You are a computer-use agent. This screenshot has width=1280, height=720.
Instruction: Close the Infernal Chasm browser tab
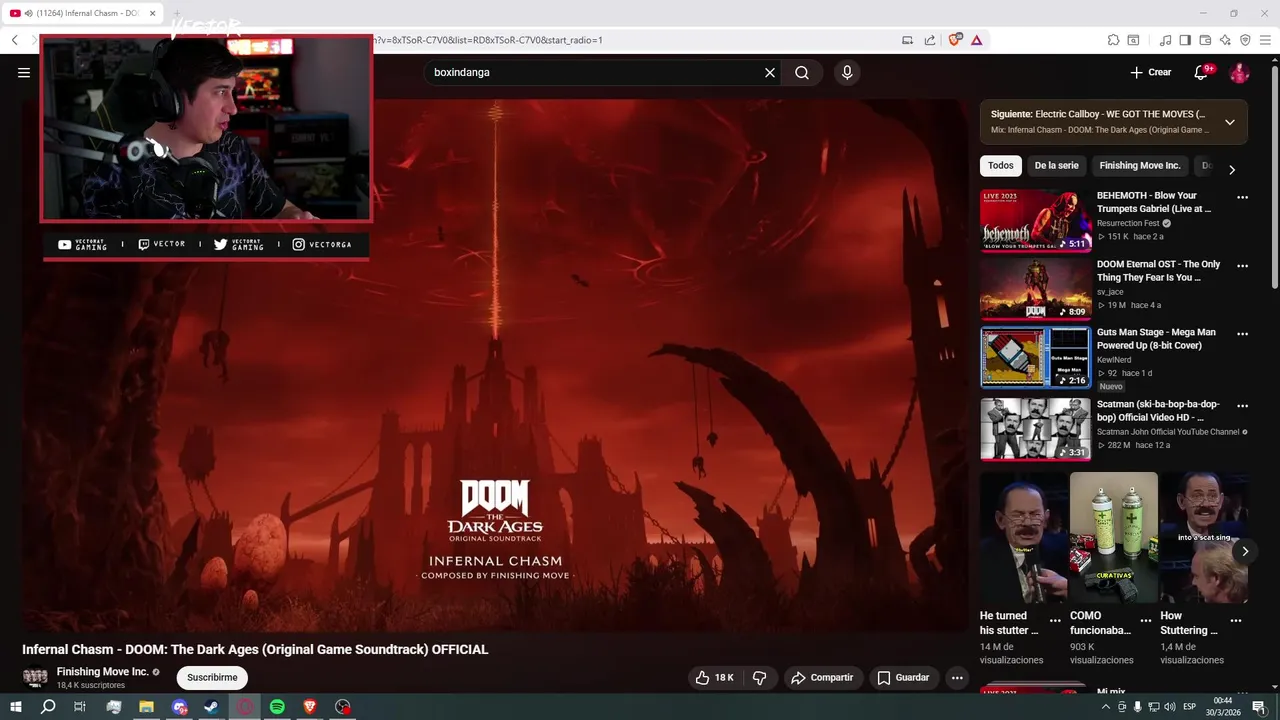(152, 14)
